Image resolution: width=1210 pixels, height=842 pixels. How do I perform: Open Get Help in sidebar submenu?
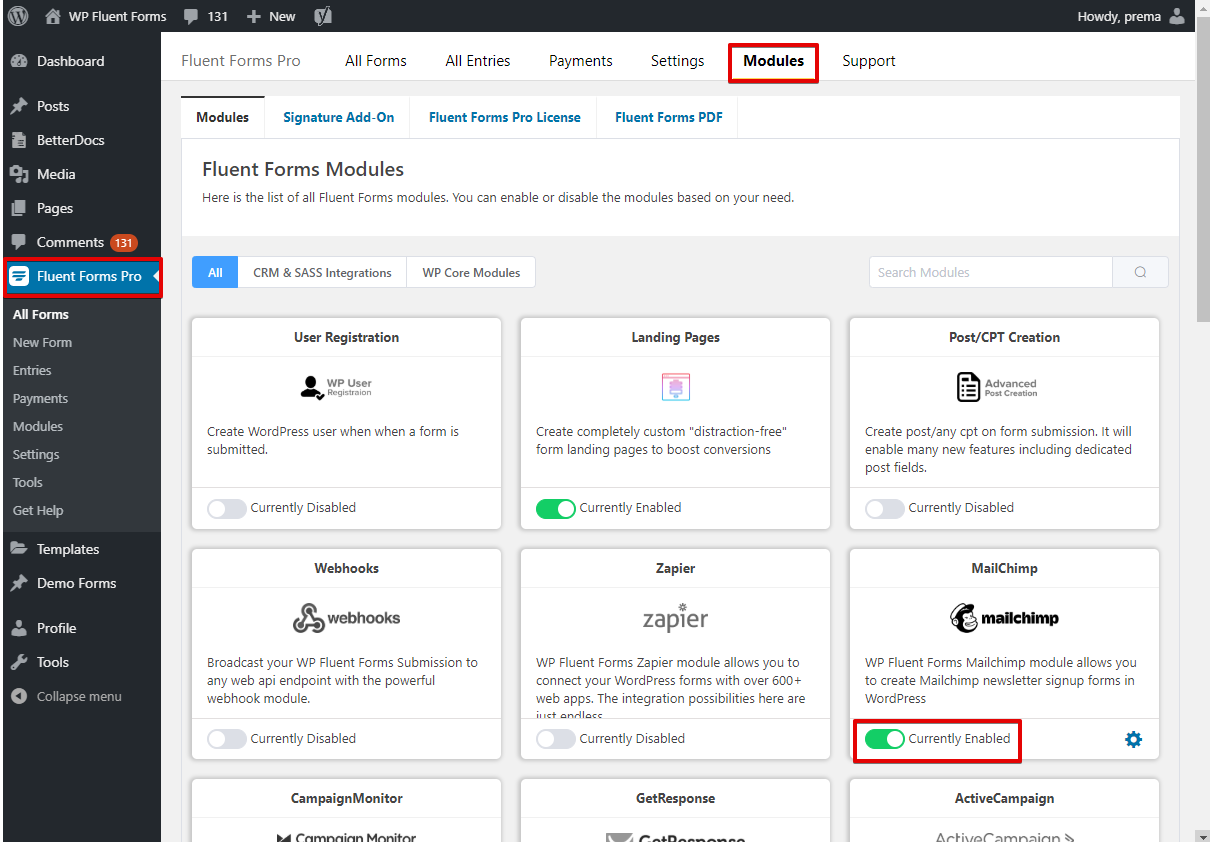click(38, 510)
